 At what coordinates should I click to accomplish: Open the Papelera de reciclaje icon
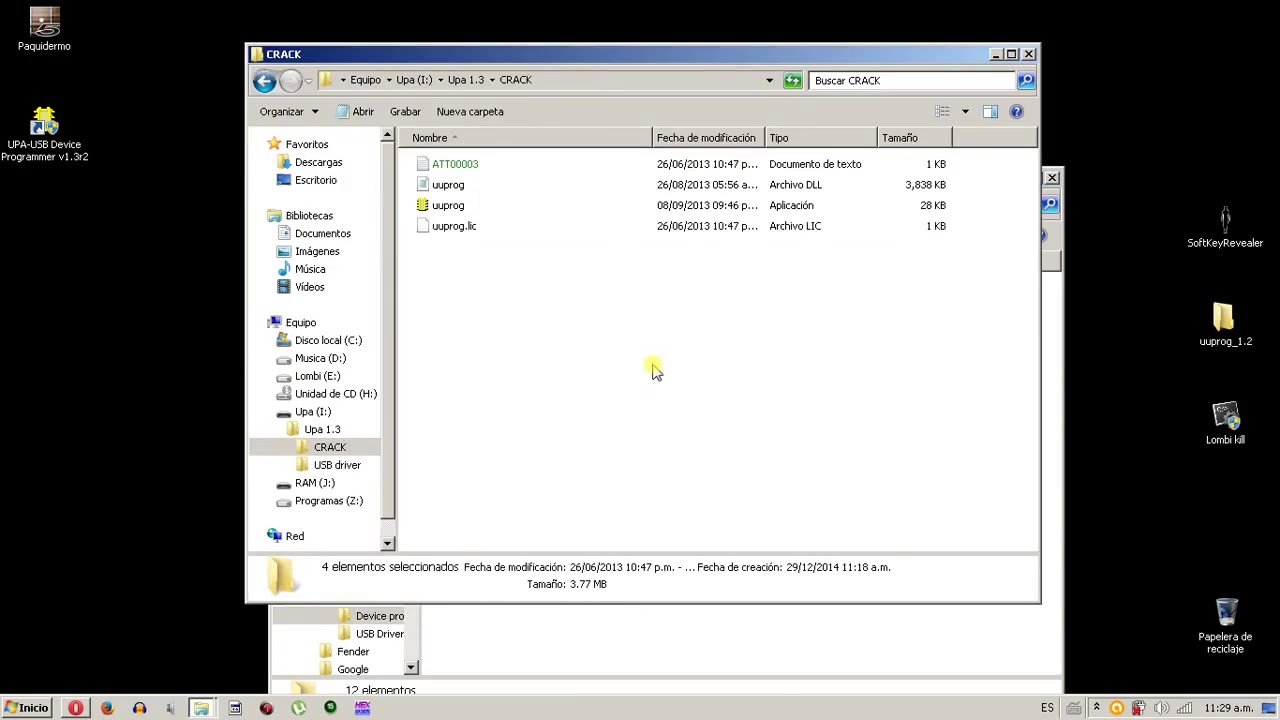[1225, 626]
